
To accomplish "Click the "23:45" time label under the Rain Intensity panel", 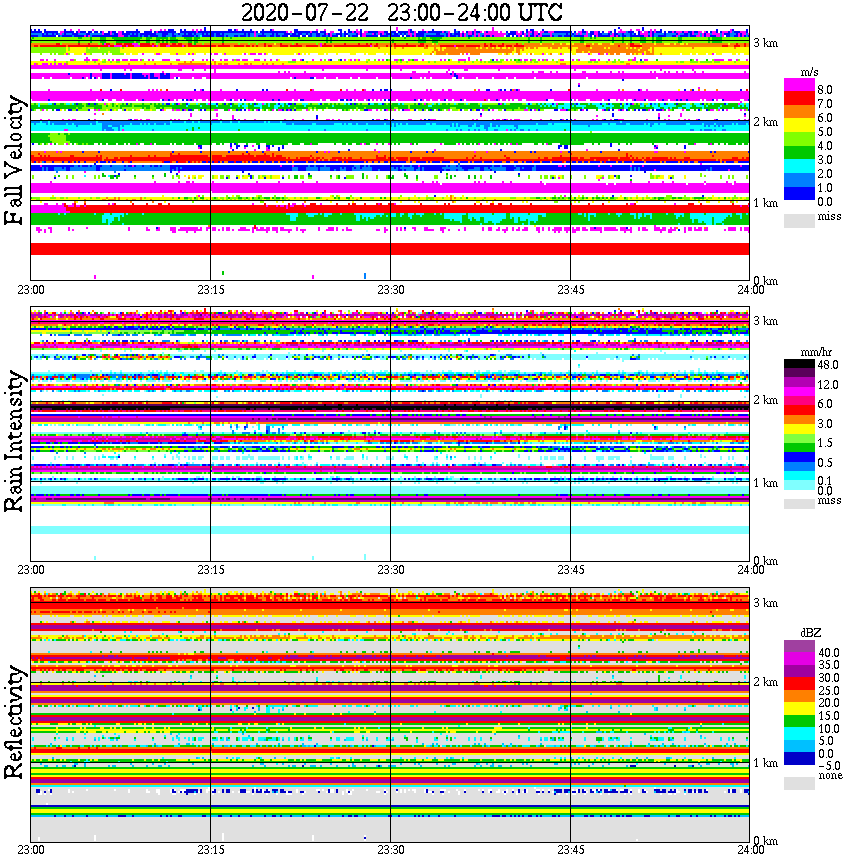I will [x=570, y=570].
